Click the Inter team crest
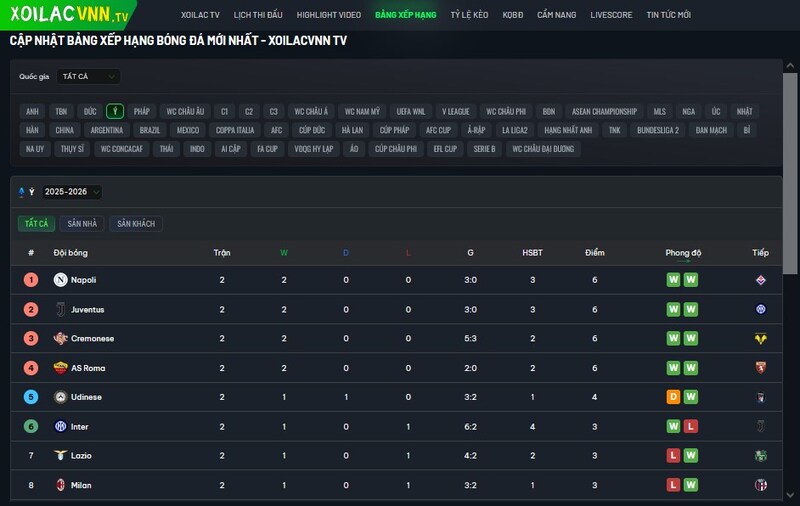 point(61,426)
